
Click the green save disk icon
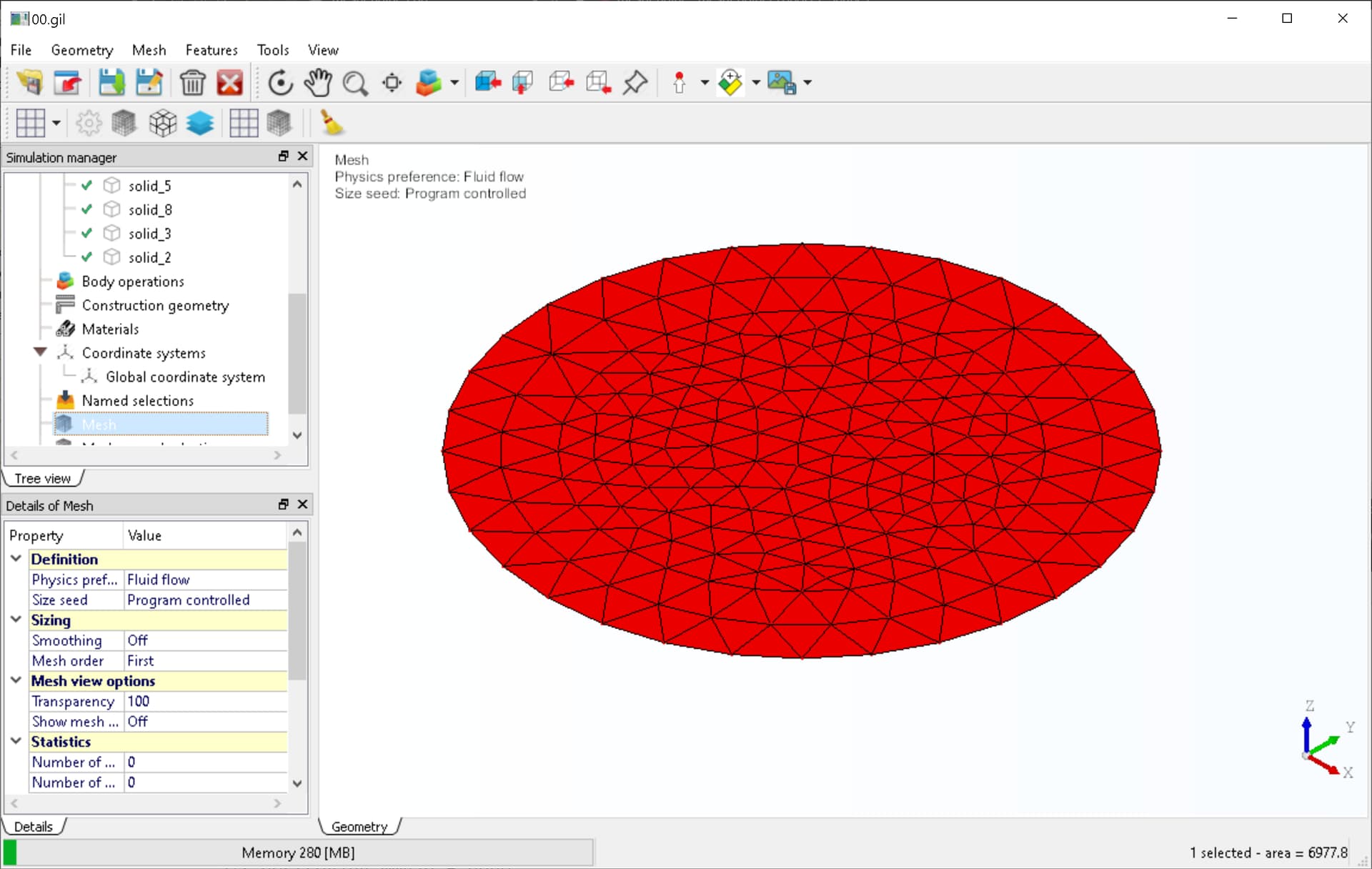click(111, 83)
